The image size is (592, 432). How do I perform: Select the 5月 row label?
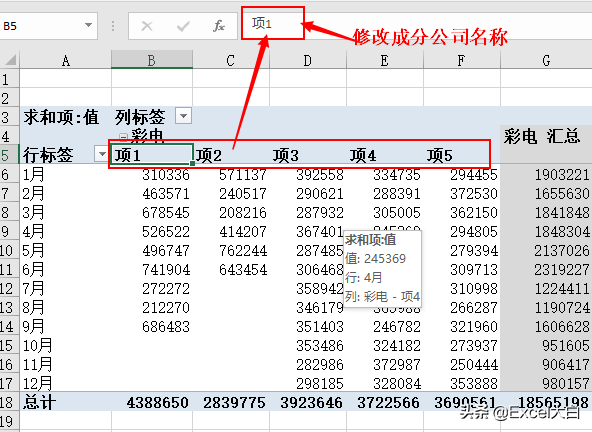coord(65,250)
